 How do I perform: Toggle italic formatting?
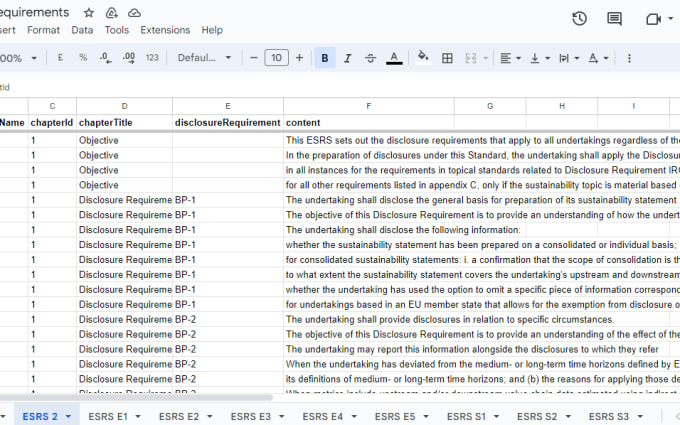(x=347, y=58)
